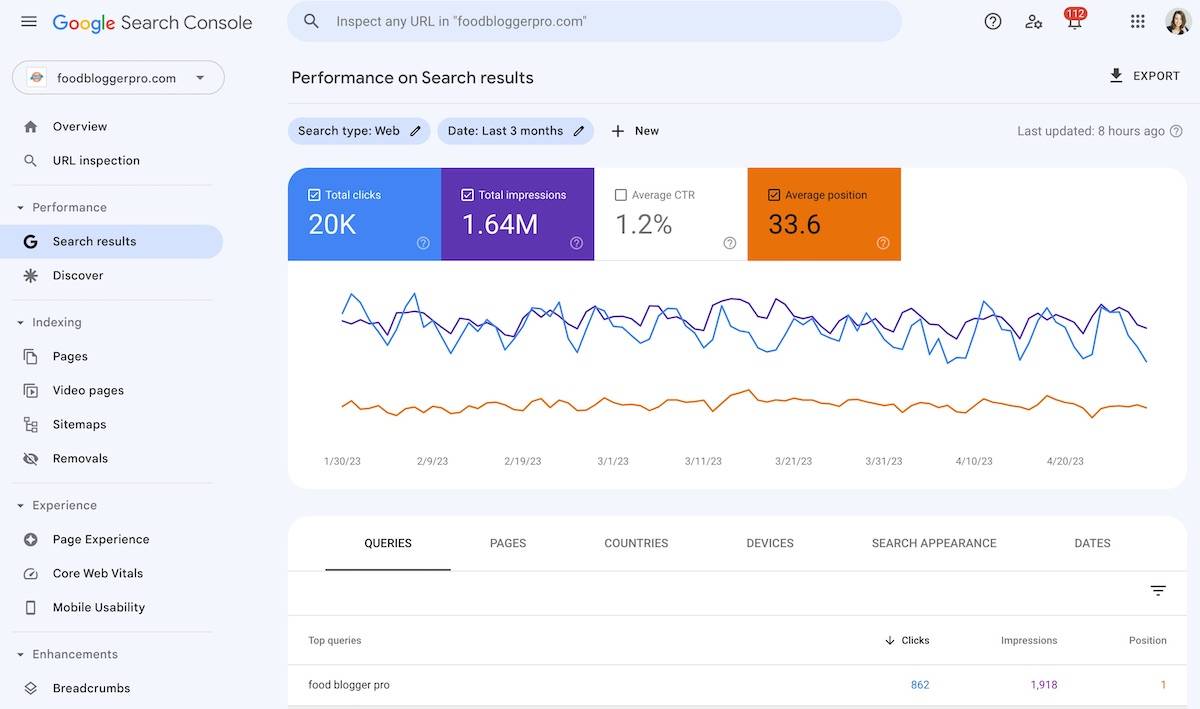Click the search magnifier in URL bar

tap(311, 21)
